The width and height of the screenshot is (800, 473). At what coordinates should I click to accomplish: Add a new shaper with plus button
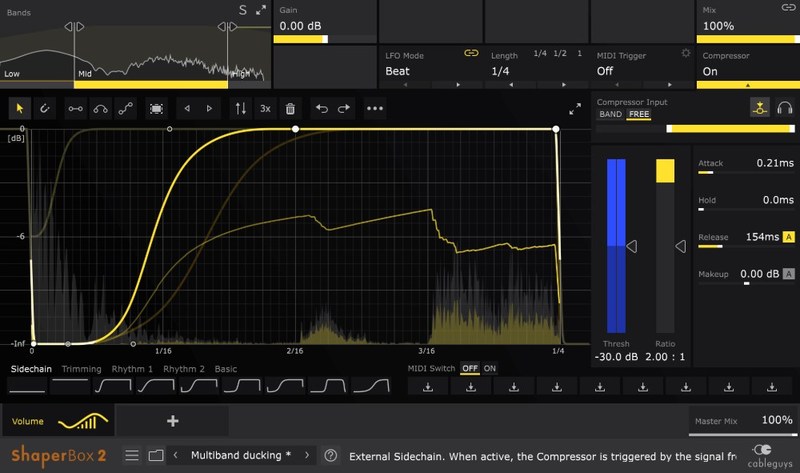[x=172, y=422]
